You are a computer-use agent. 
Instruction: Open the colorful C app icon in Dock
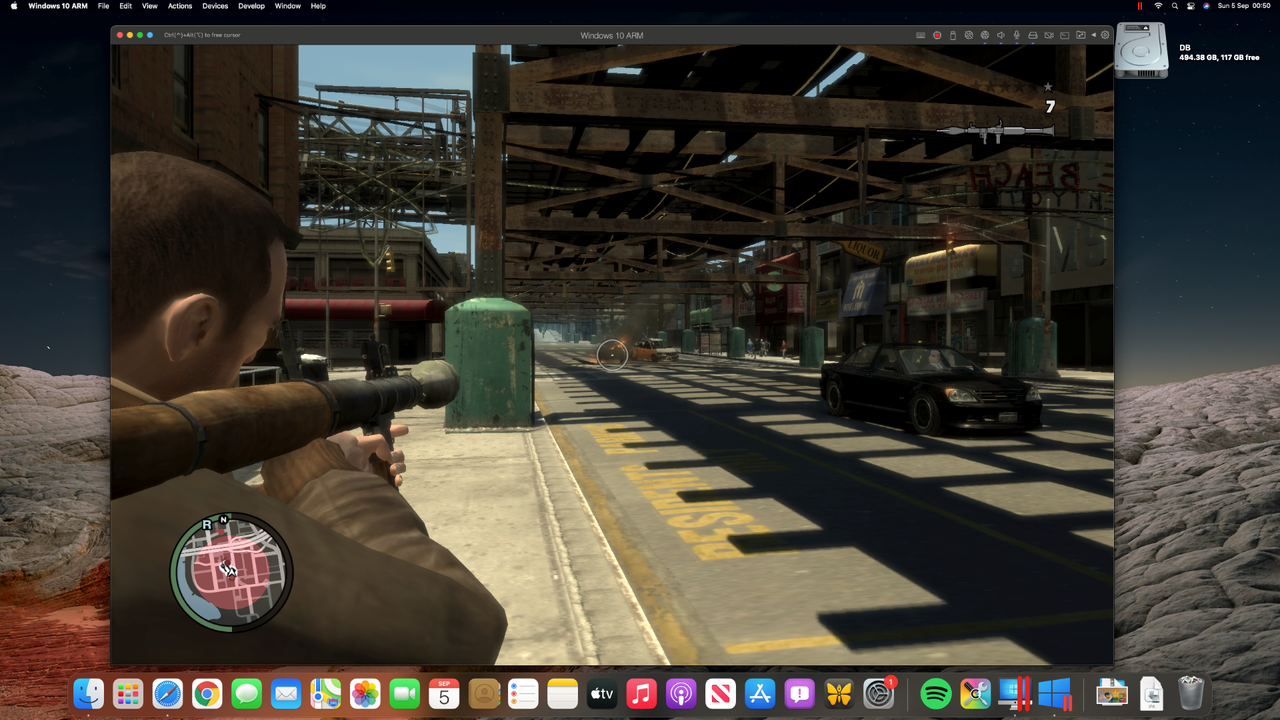click(975, 693)
